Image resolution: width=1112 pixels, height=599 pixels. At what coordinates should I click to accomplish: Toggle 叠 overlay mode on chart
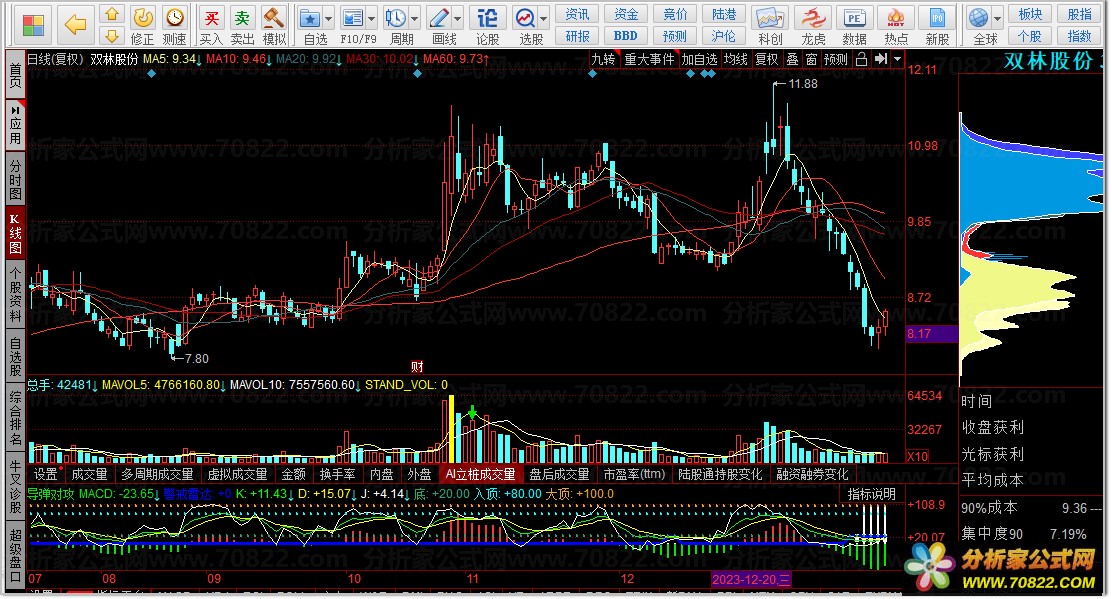coord(792,60)
